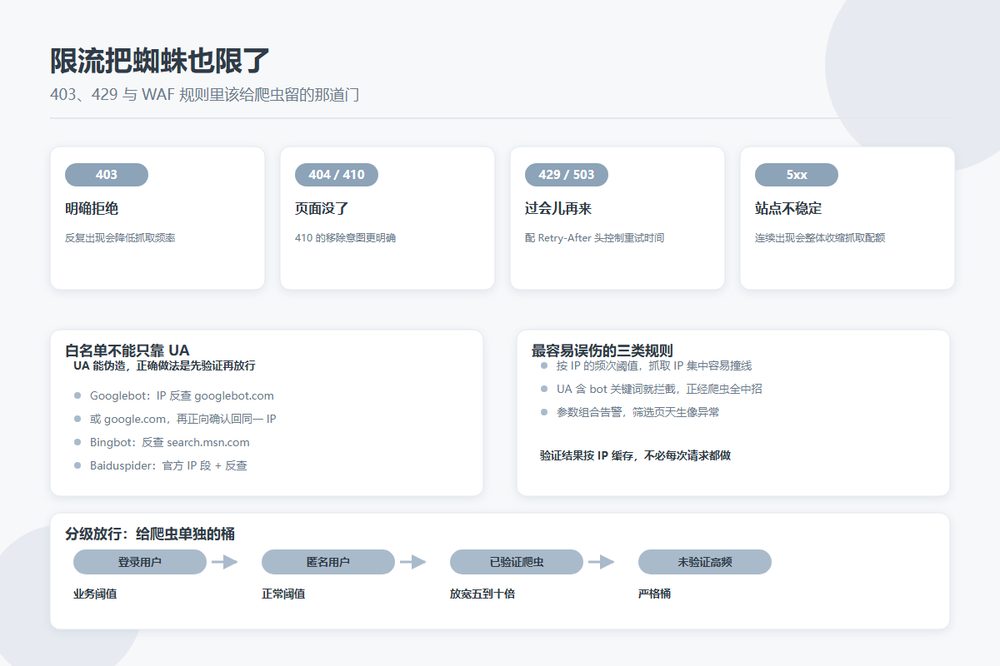
Task: Click the text 配 Retry-After 头控制重试时间
Action: coord(594,238)
